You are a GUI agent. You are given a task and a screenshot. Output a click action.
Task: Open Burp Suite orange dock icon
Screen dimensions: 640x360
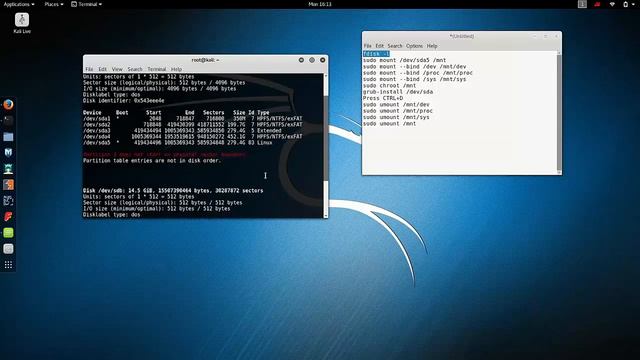click(x=8, y=184)
